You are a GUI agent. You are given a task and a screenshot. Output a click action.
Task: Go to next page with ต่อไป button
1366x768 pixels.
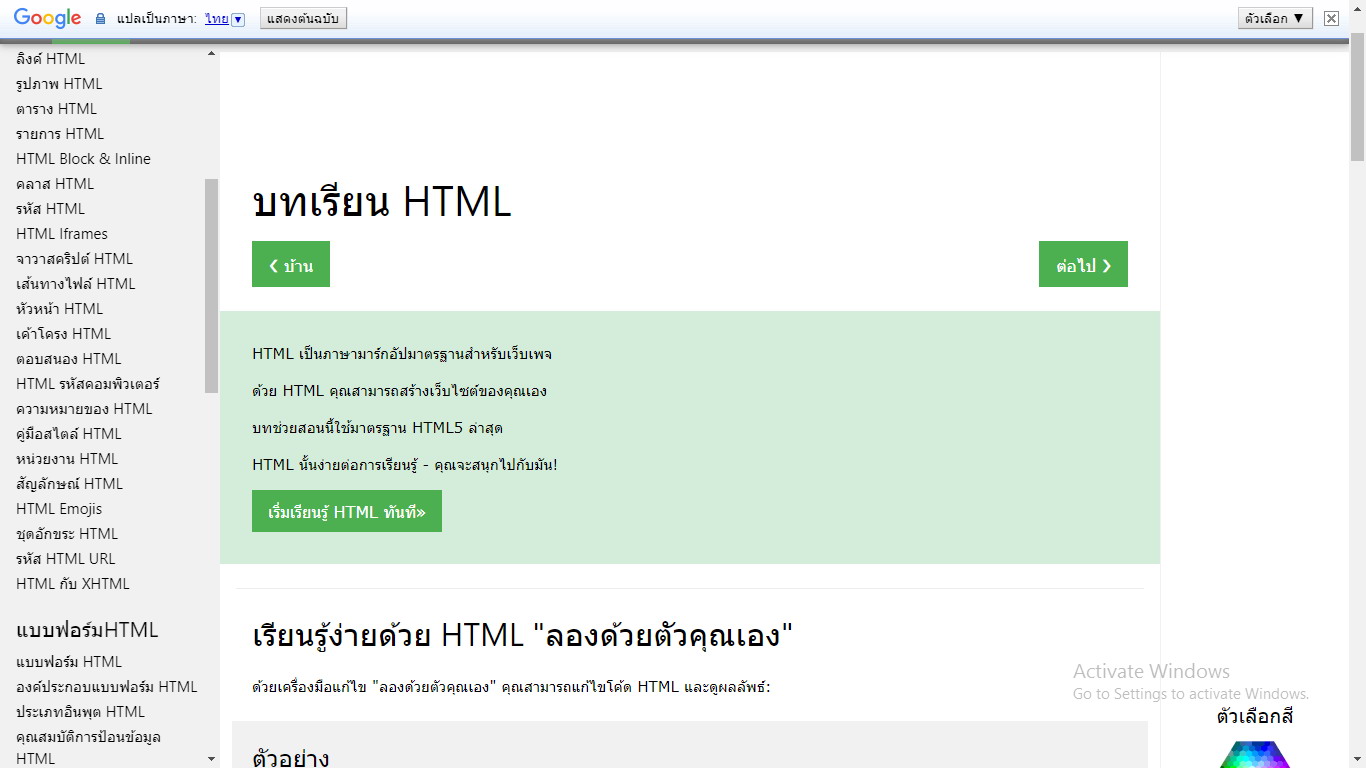1083,265
